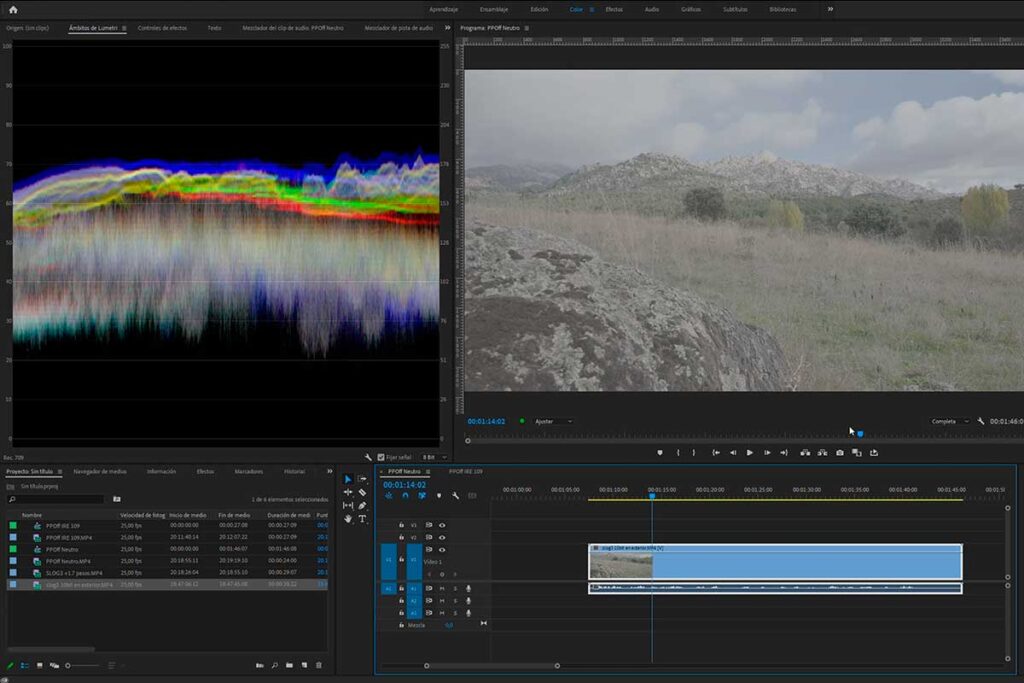Image resolution: width=1024 pixels, height=683 pixels.
Task: Open the Program Monitor settings wrench icon
Action: point(981,421)
